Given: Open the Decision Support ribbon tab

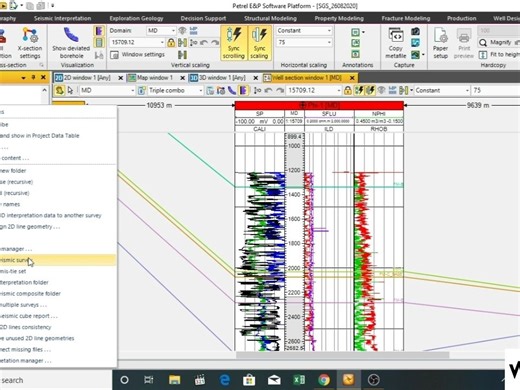Looking at the screenshot, I should pyautogui.click(x=203, y=18).
